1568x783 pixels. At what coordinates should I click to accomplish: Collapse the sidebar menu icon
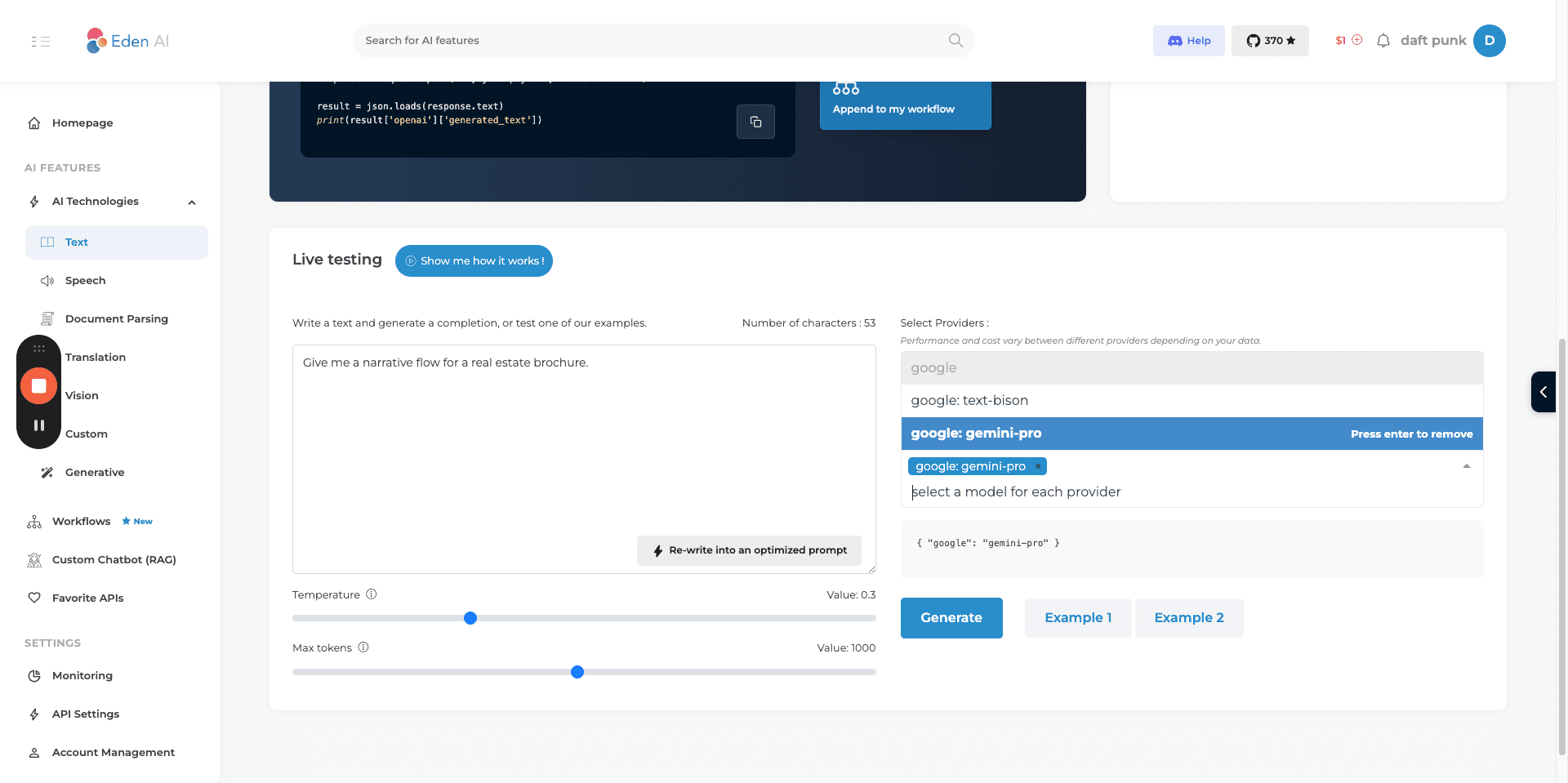point(41,41)
